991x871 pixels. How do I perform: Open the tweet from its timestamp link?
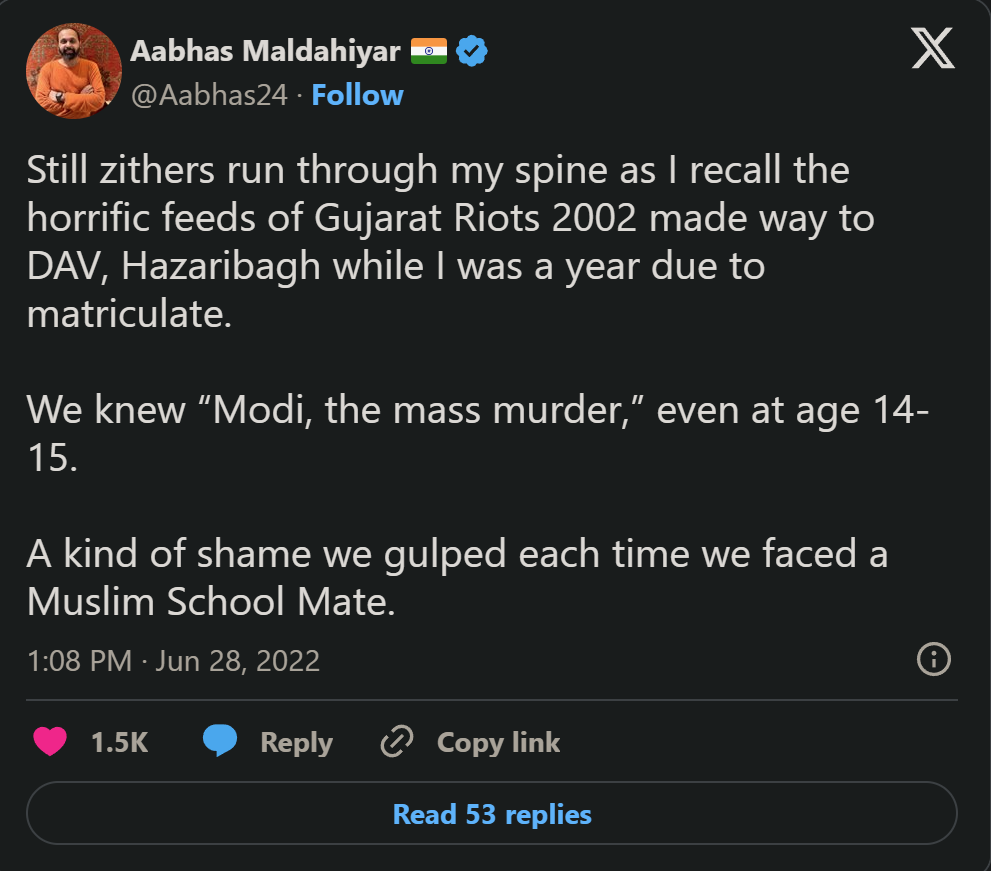coord(174,660)
